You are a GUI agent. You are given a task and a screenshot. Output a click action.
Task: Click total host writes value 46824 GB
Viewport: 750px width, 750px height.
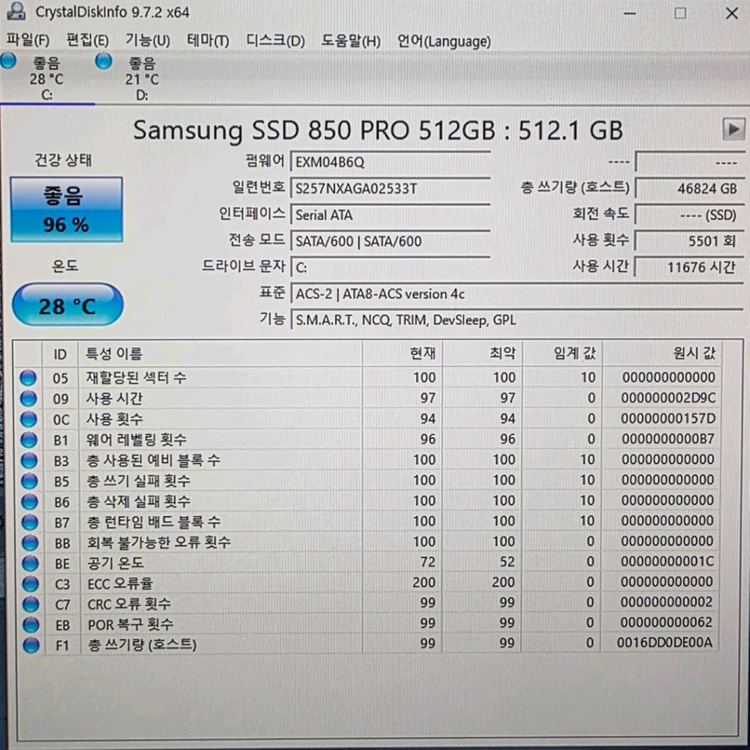[689, 188]
